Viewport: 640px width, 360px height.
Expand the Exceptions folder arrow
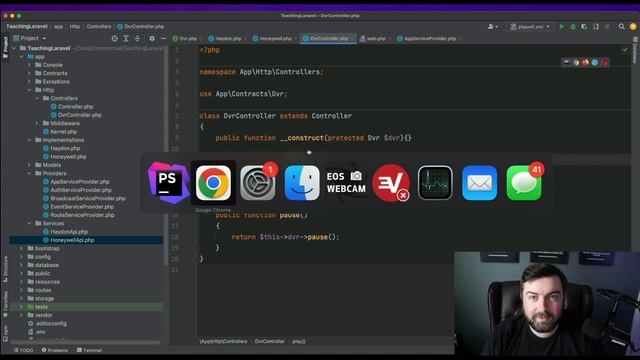[29, 82]
